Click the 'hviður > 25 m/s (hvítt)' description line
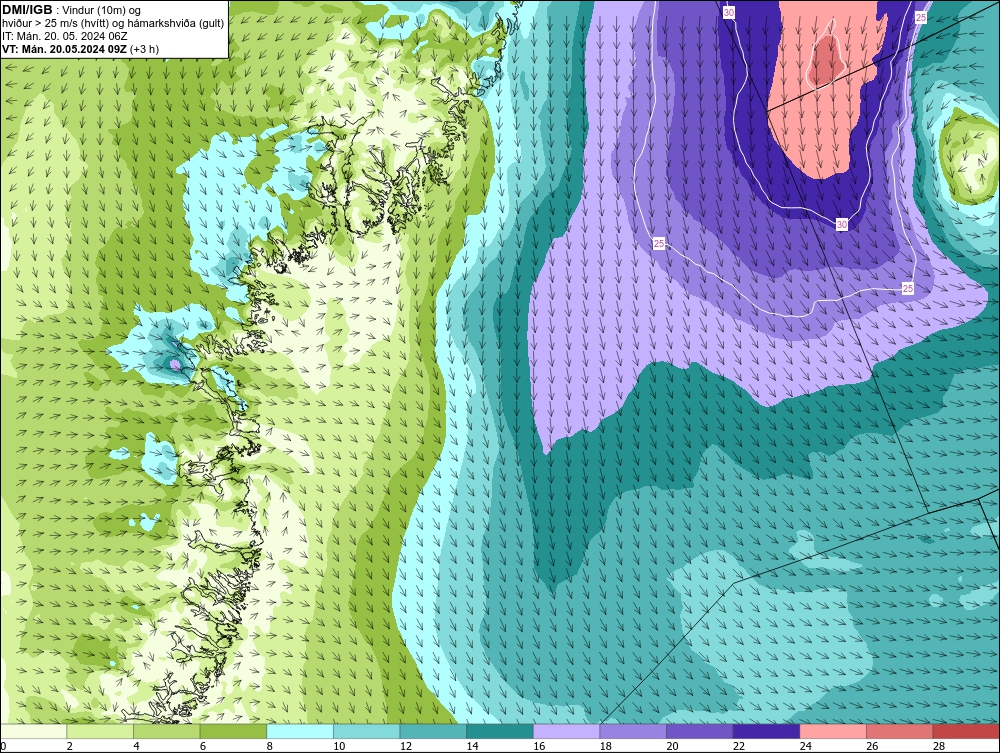 [x=114, y=24]
